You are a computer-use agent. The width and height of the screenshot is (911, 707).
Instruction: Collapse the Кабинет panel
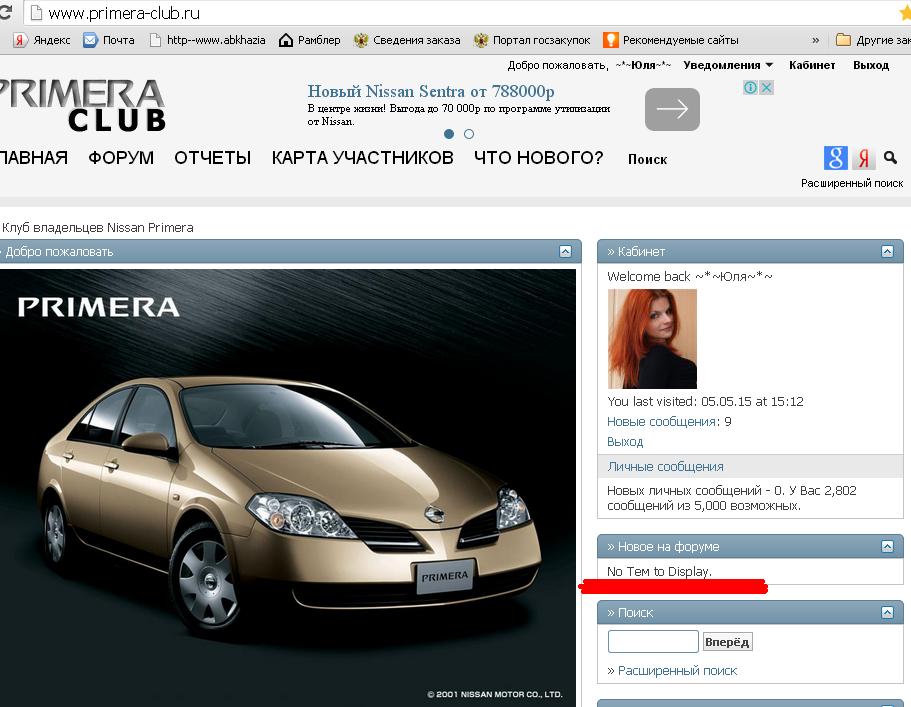point(887,252)
